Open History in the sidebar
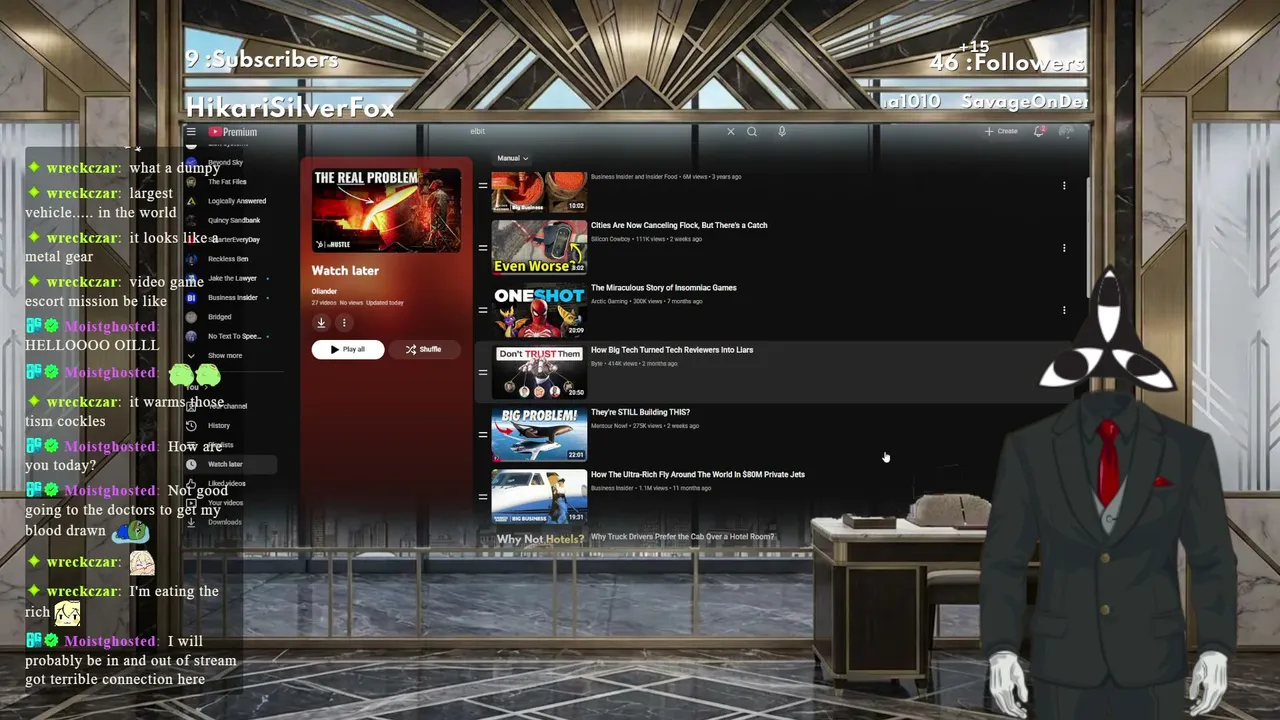This screenshot has height=720, width=1280. 229,425
